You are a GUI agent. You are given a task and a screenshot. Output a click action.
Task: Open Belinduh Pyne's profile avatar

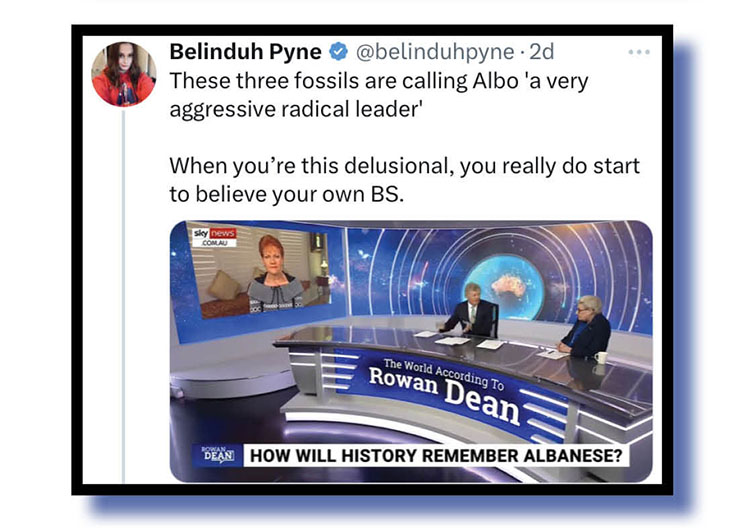[124, 74]
